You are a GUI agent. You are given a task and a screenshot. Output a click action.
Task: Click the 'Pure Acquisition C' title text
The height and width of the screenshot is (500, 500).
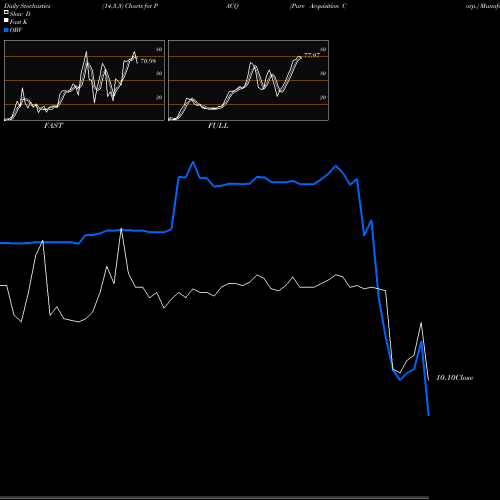[x=318, y=6]
